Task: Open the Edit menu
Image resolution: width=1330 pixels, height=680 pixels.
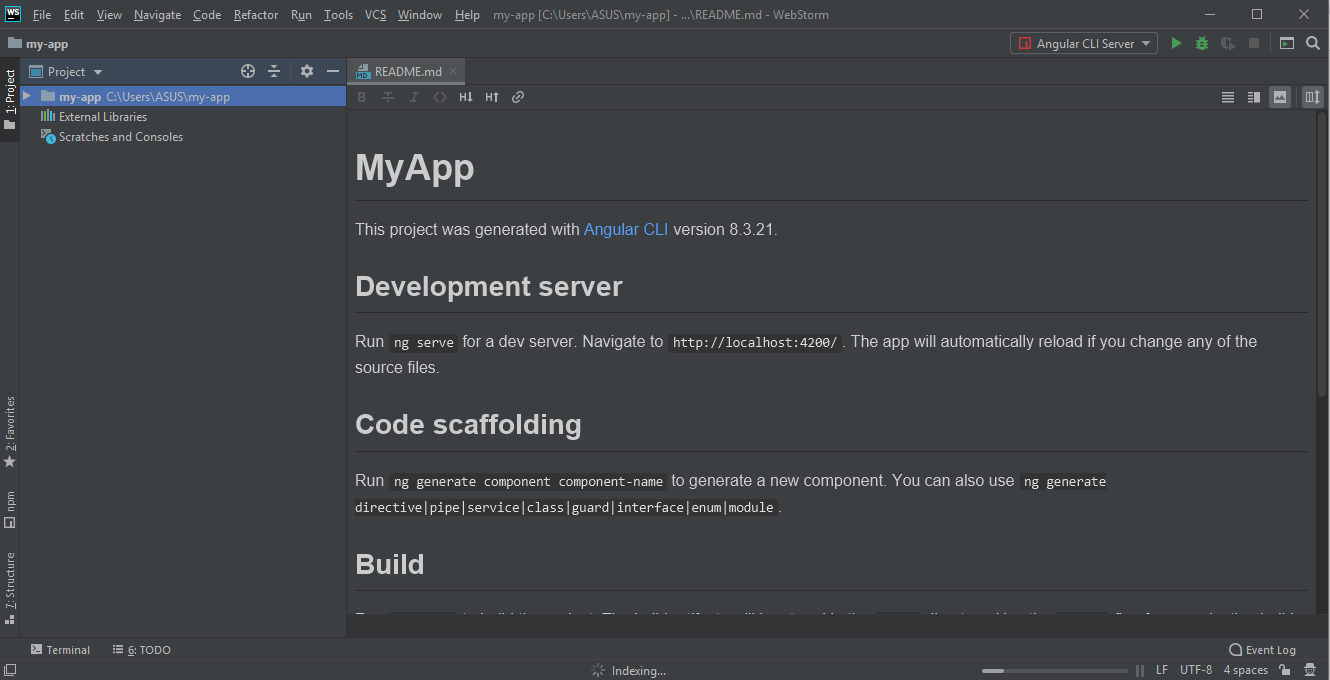Action: 74,15
